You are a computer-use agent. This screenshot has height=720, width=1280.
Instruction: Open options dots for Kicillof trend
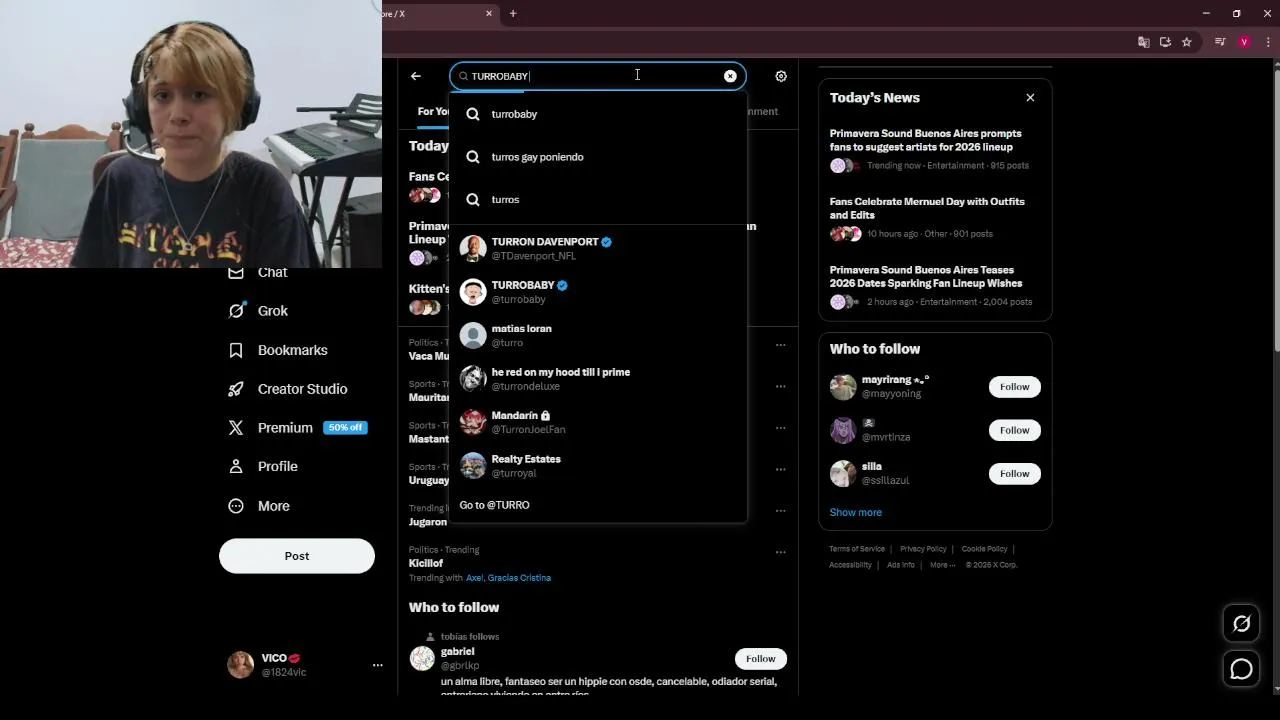click(781, 552)
